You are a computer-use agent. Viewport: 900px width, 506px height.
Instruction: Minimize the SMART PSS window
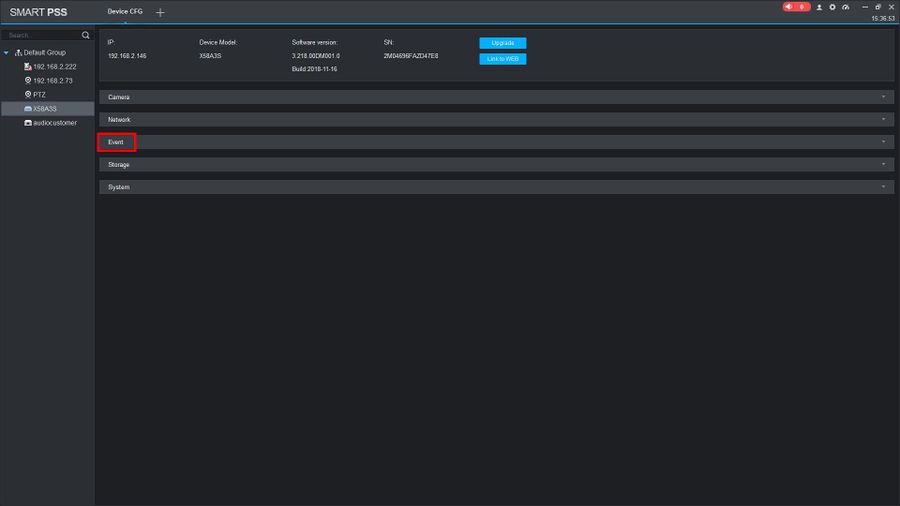pos(865,7)
